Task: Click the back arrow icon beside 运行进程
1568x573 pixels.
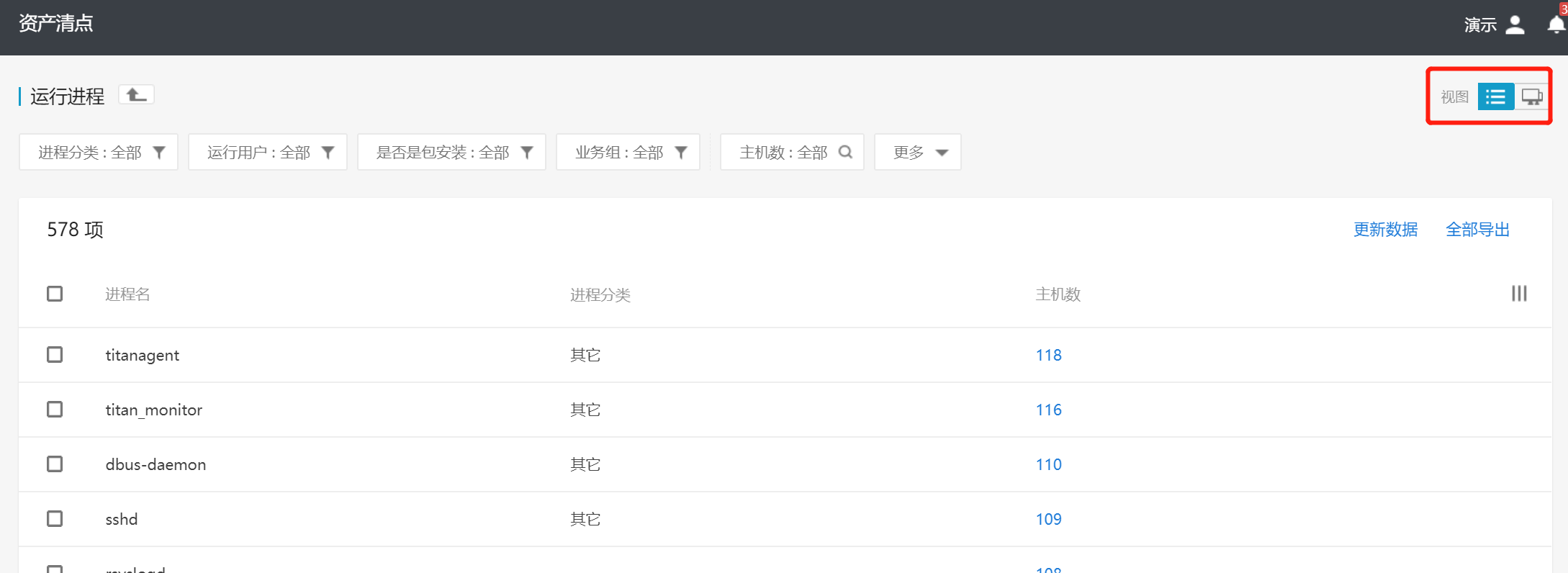Action: [136, 95]
